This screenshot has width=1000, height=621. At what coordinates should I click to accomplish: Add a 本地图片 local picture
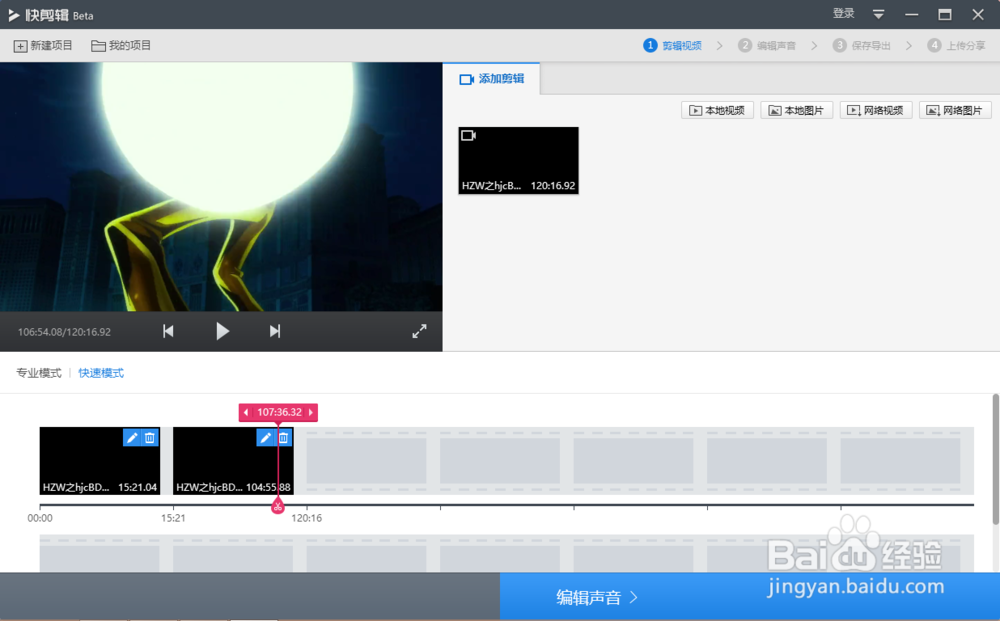click(797, 110)
